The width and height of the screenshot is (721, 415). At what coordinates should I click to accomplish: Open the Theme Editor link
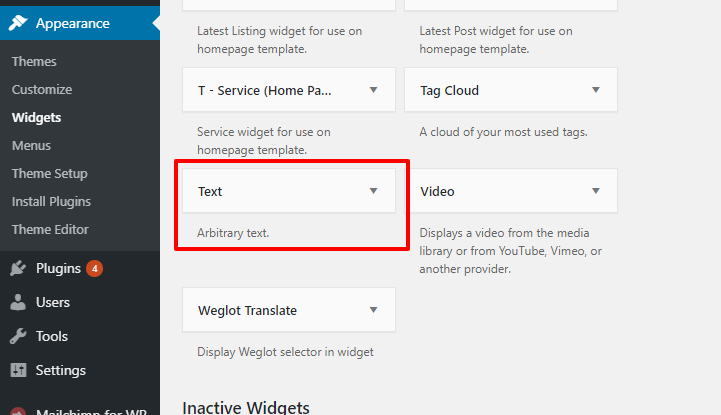pyautogui.click(x=50, y=229)
